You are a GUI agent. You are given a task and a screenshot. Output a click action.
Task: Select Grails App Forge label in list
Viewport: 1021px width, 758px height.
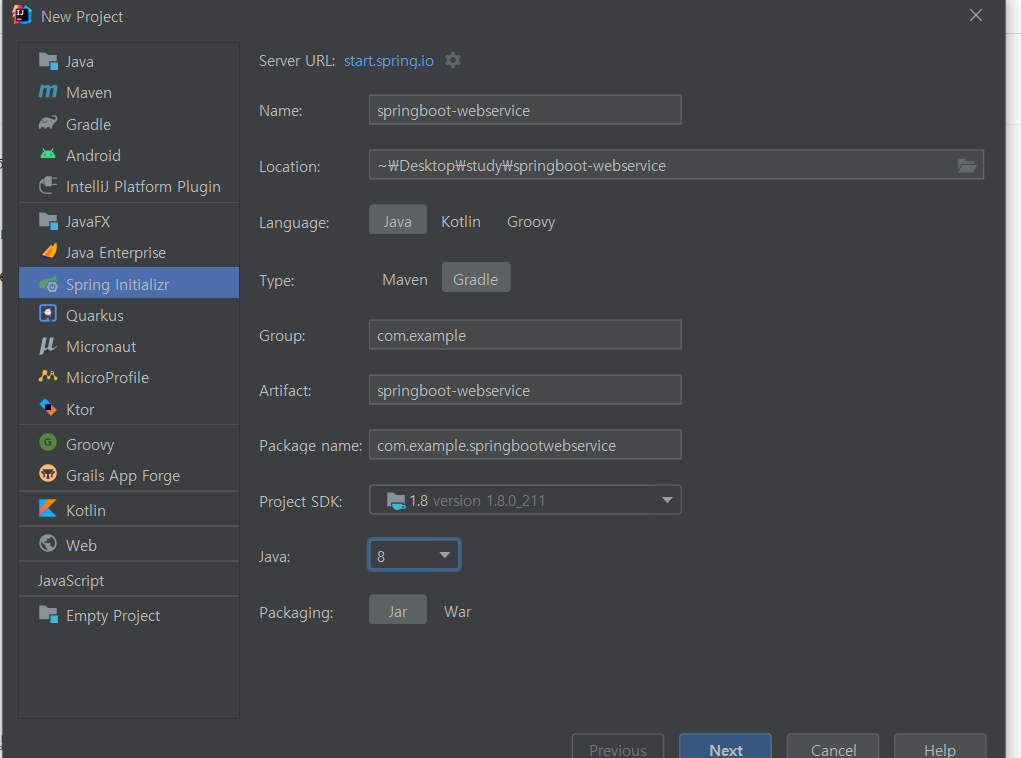pos(123,475)
